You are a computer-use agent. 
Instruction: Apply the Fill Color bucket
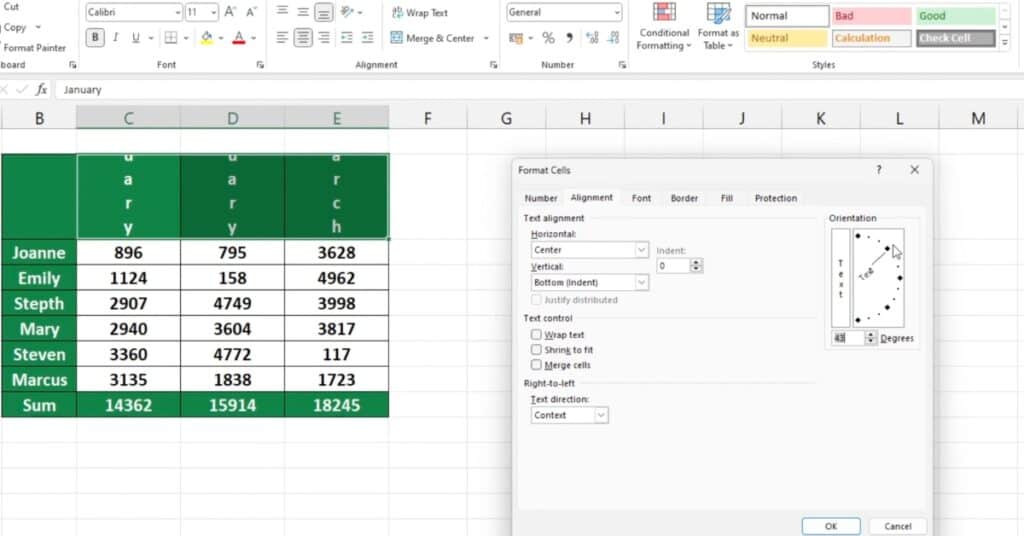[206, 38]
